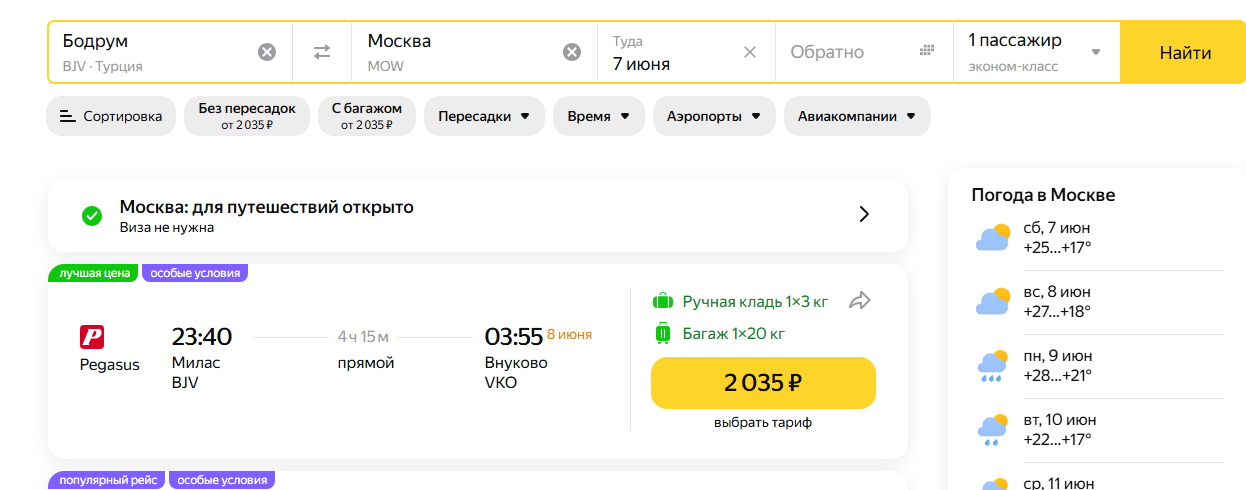Open the passenger and class selector
Image resolution: width=1246 pixels, height=490 pixels.
[1034, 52]
